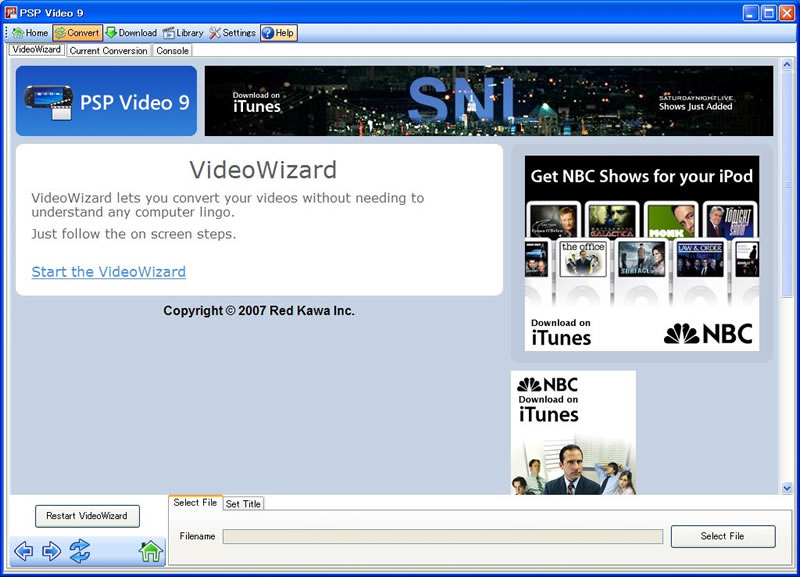Click the green house home icon
The width and height of the screenshot is (800, 577).
point(151,551)
